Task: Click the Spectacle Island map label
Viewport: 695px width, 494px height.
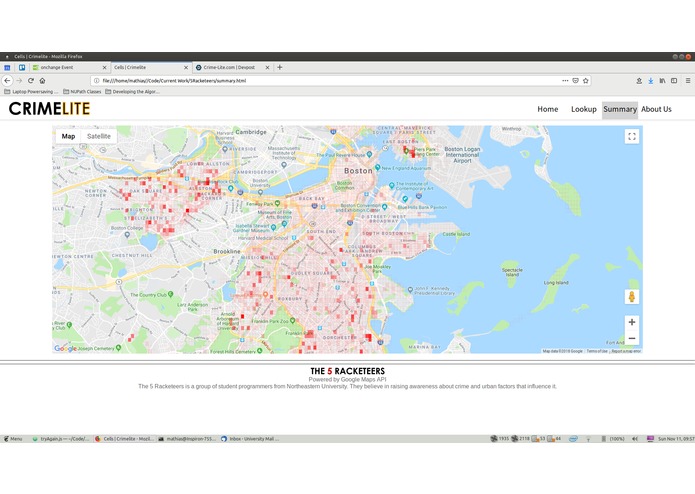Action: click(x=512, y=272)
